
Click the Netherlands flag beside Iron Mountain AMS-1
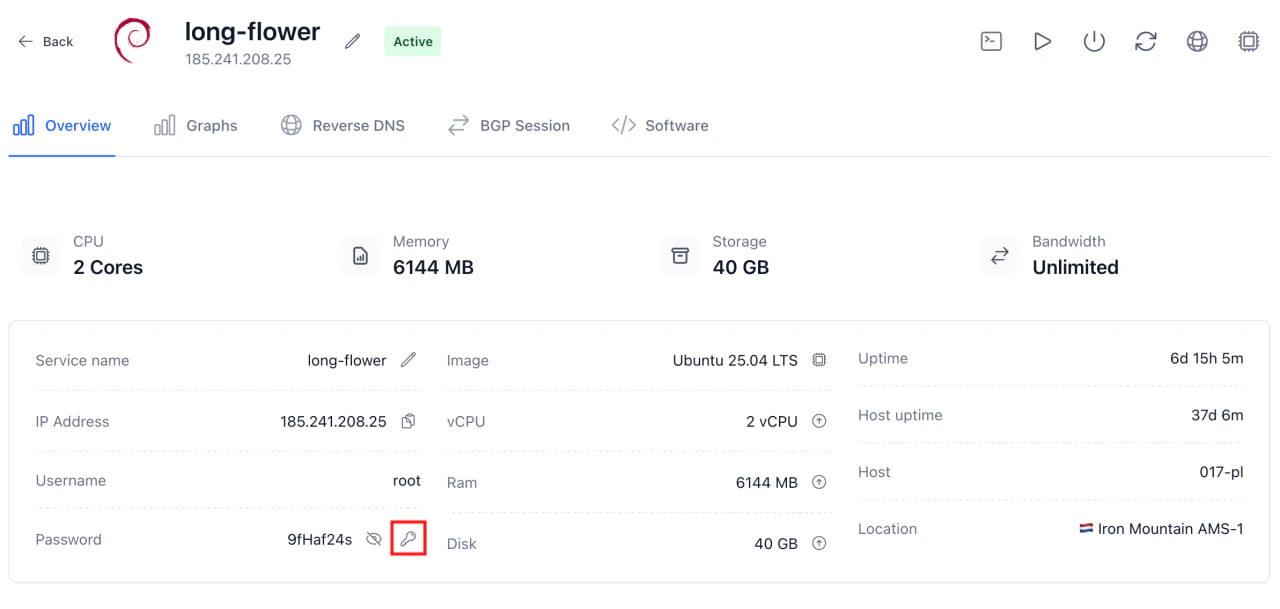(1086, 528)
